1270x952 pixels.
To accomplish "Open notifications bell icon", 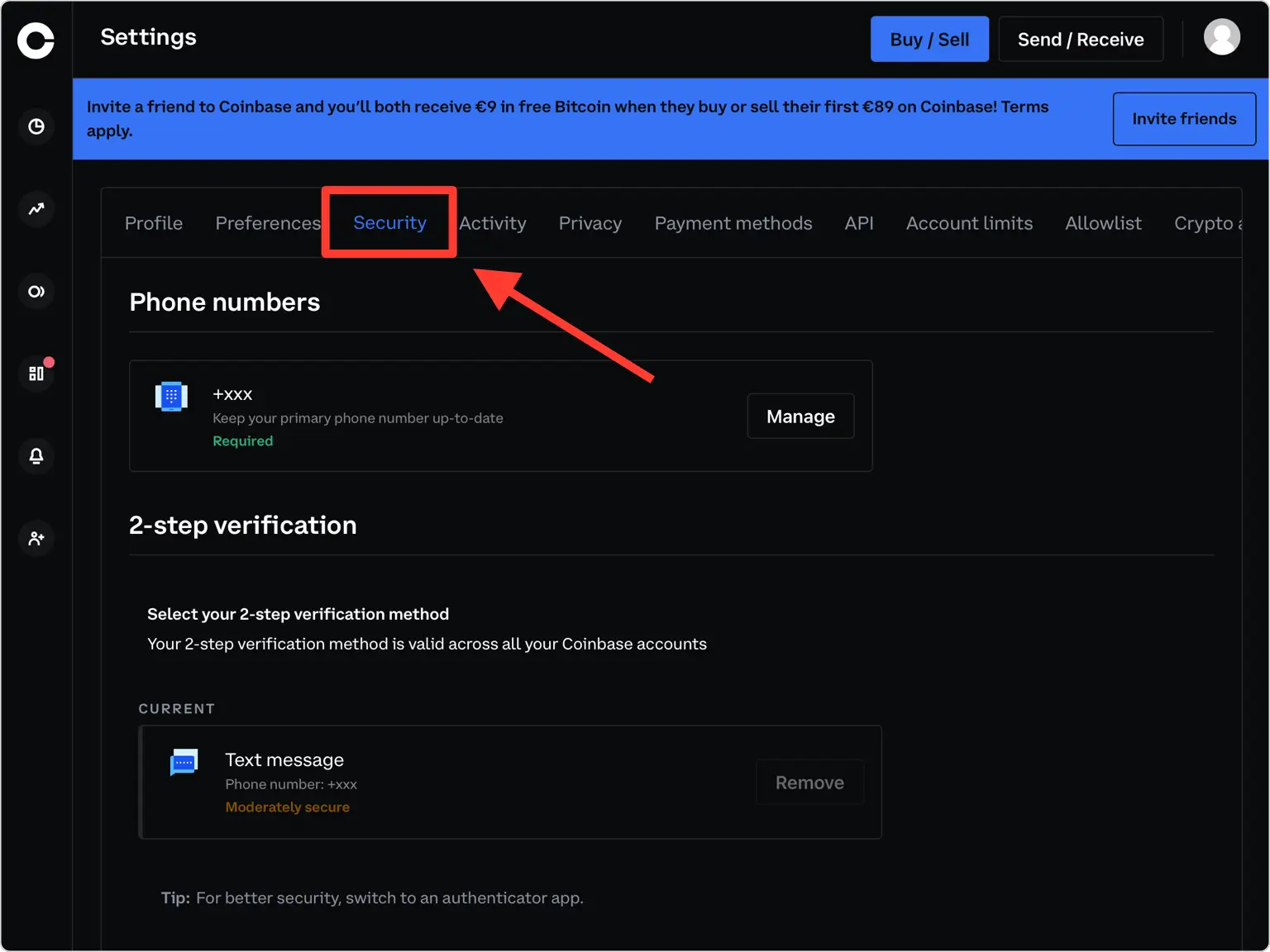I will pos(36,456).
